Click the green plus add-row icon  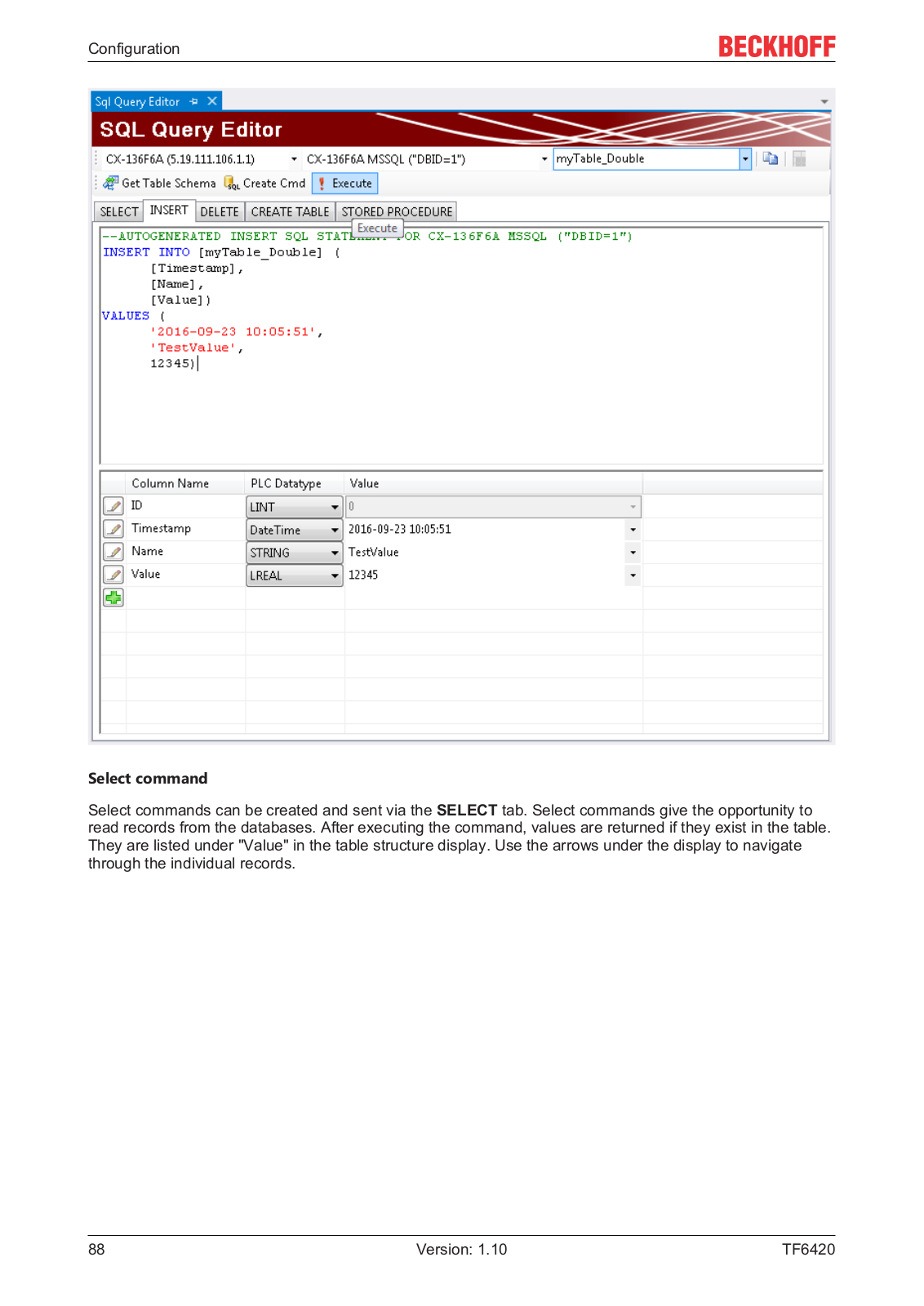click(113, 597)
